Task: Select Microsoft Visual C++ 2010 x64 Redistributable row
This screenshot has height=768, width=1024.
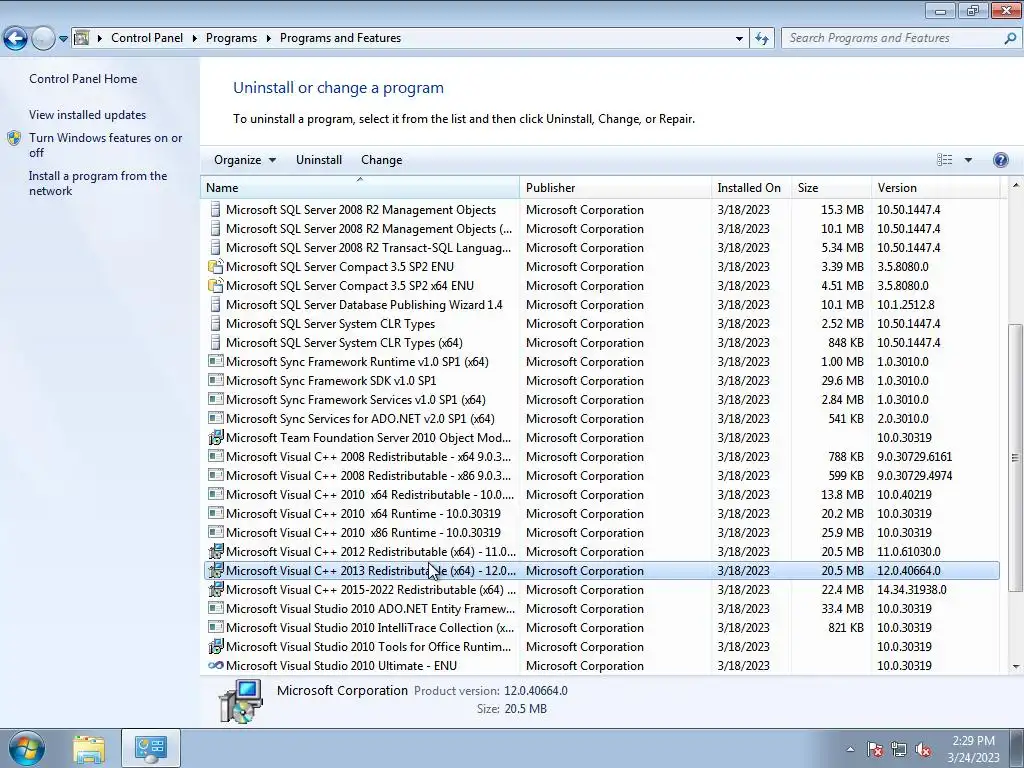Action: pos(601,494)
